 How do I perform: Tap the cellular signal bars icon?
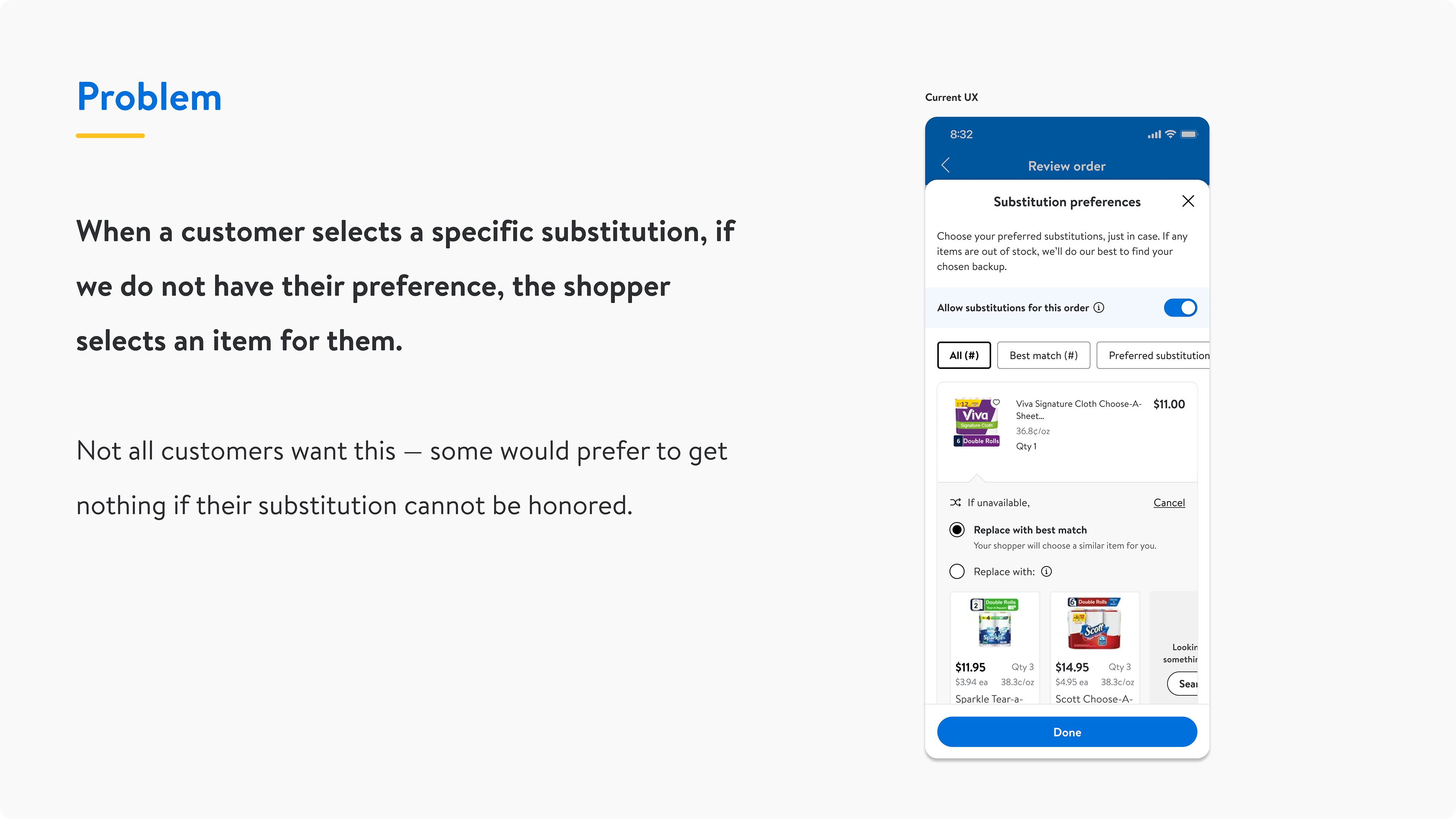click(1153, 135)
